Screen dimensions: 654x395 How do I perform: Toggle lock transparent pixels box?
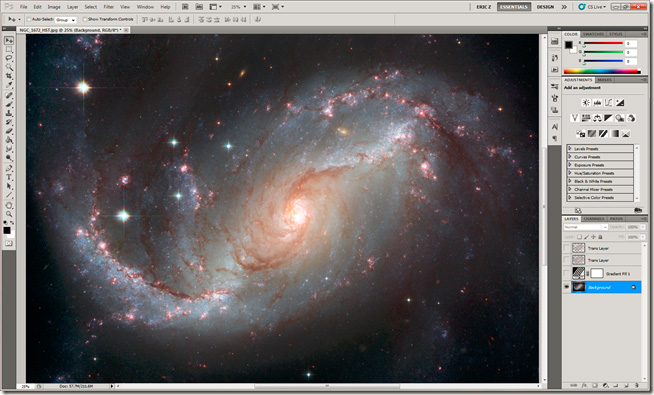tap(579, 237)
